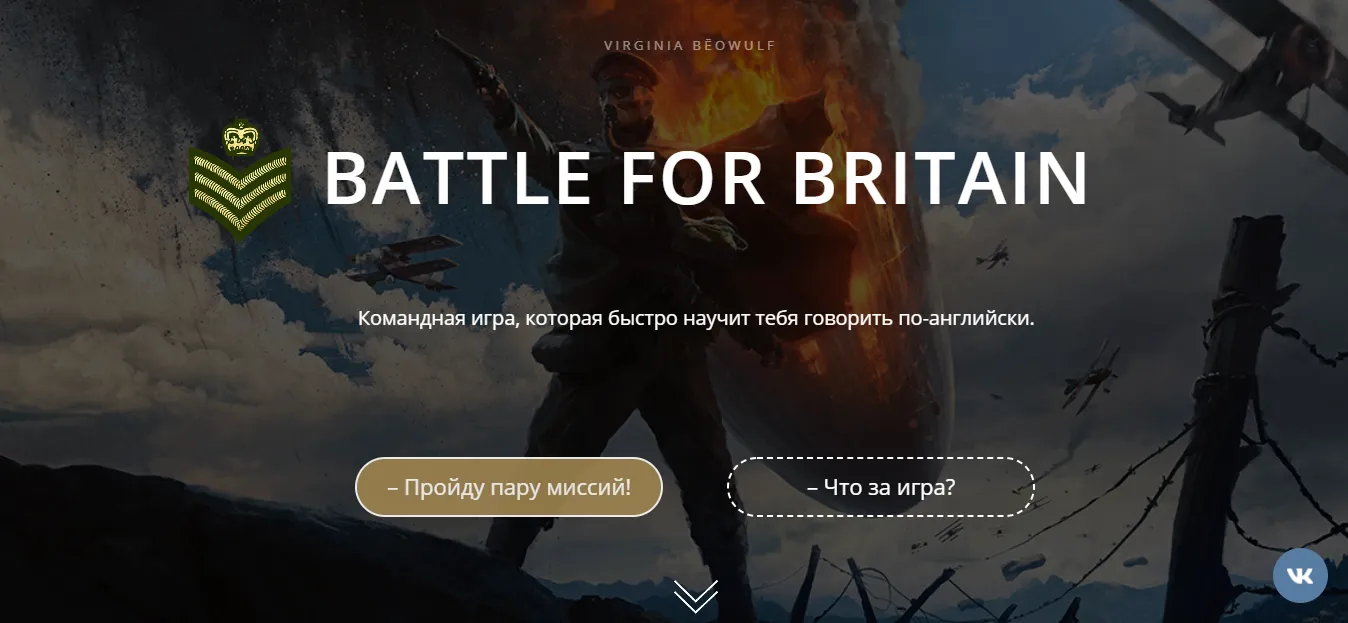
Task: Open the VK social network icon
Action: [1300, 575]
